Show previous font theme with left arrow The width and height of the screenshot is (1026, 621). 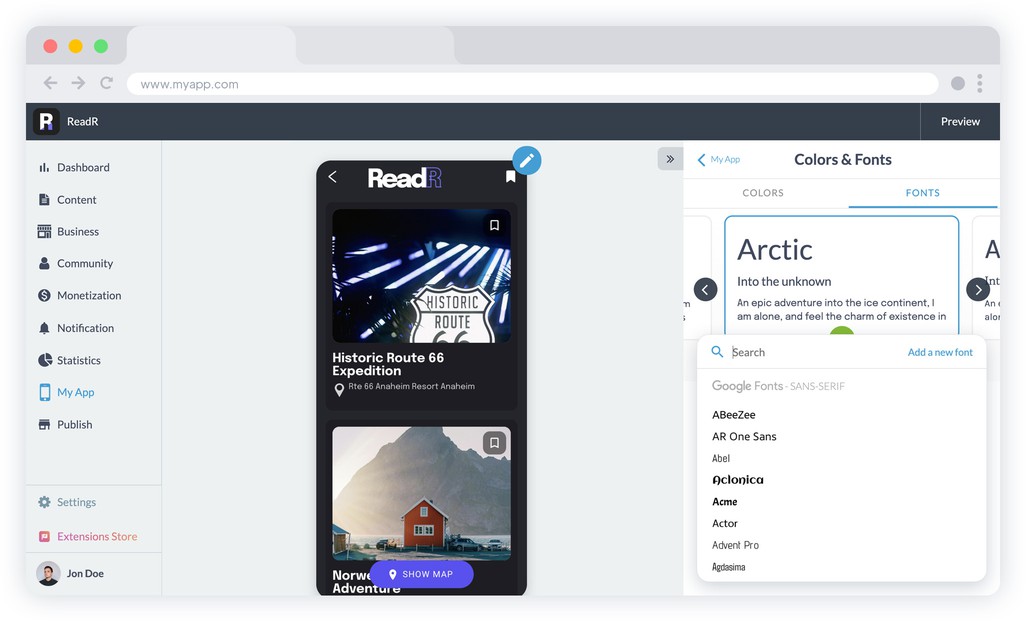pyautogui.click(x=705, y=289)
